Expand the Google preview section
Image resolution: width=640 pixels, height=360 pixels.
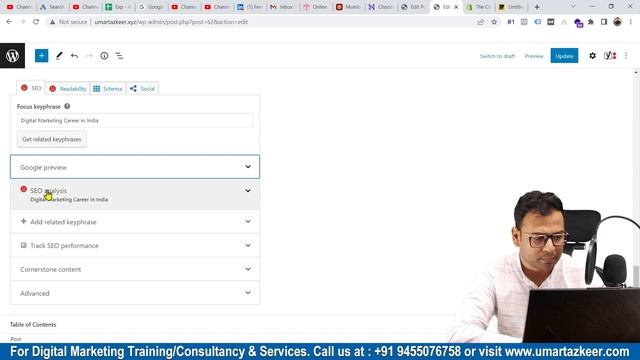tap(135, 167)
